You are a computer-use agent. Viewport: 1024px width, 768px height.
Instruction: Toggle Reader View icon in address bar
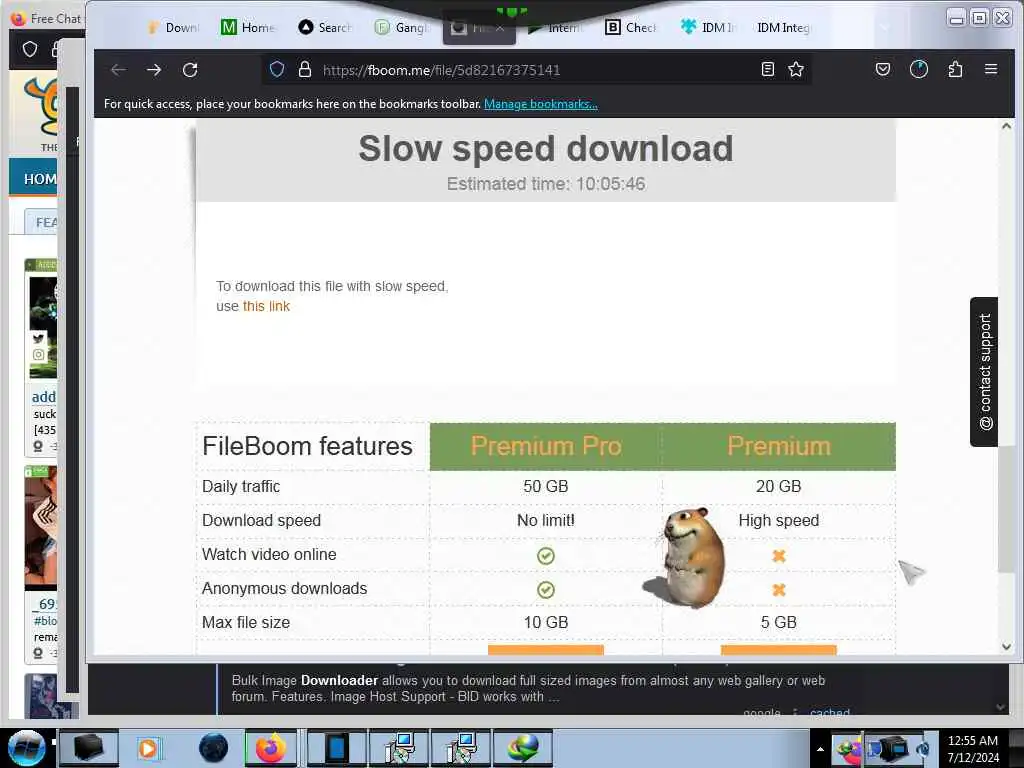coord(768,69)
